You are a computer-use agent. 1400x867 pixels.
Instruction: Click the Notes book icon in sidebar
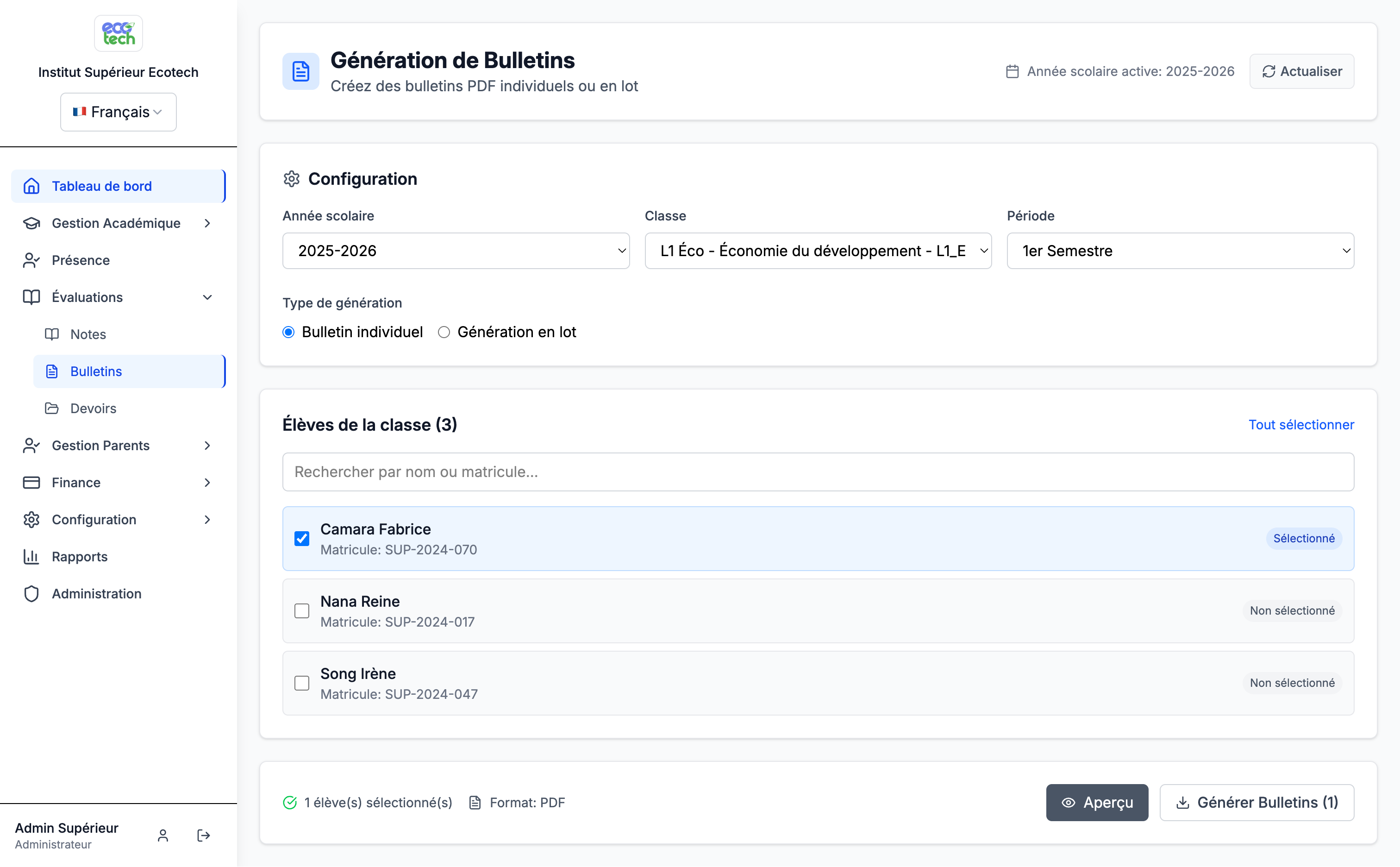click(x=52, y=334)
